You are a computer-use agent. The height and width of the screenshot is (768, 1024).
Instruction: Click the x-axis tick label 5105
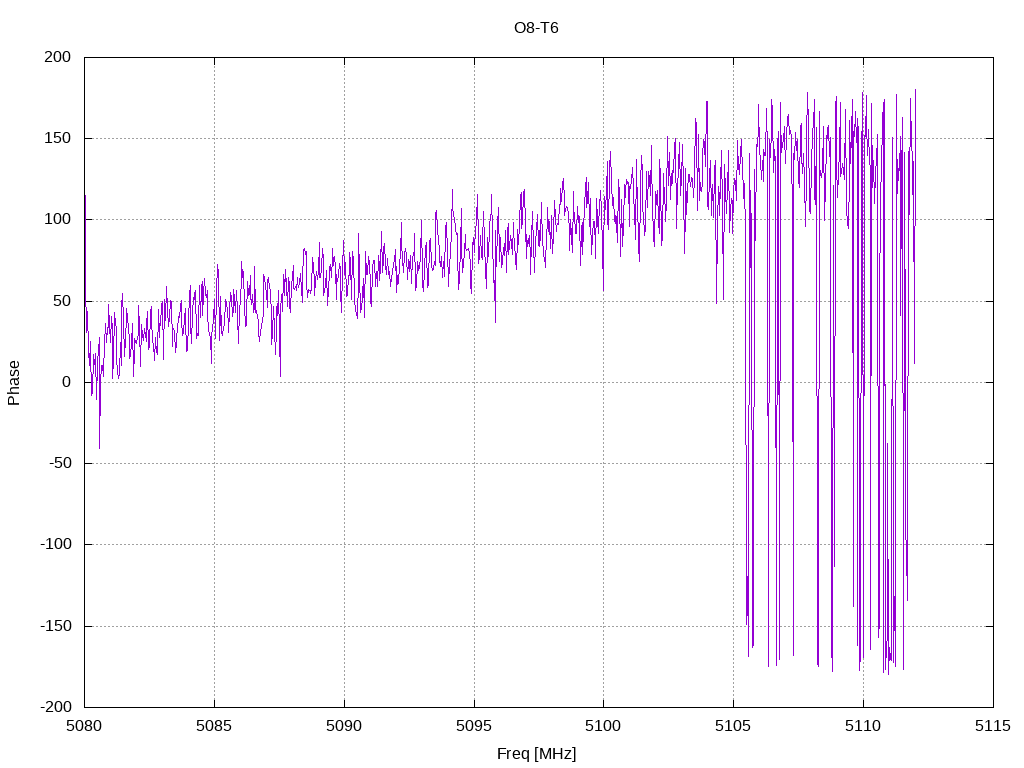[733, 726]
